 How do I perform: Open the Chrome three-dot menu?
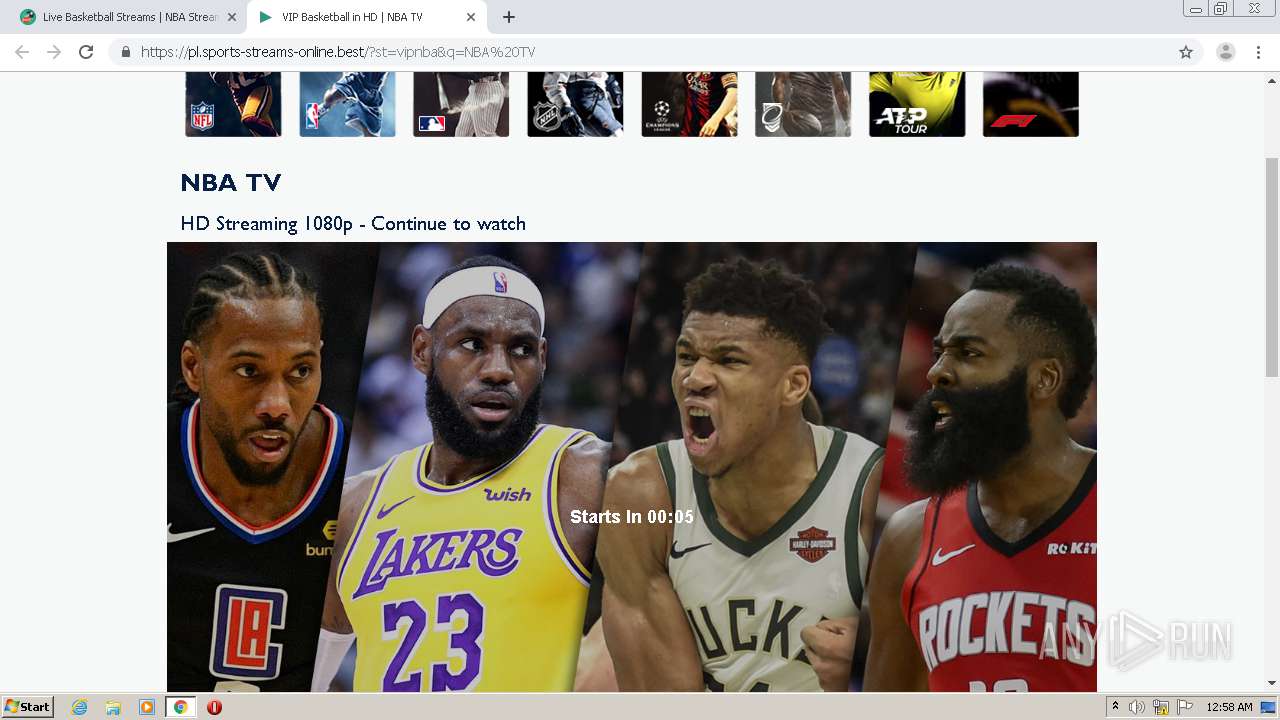(1259, 52)
